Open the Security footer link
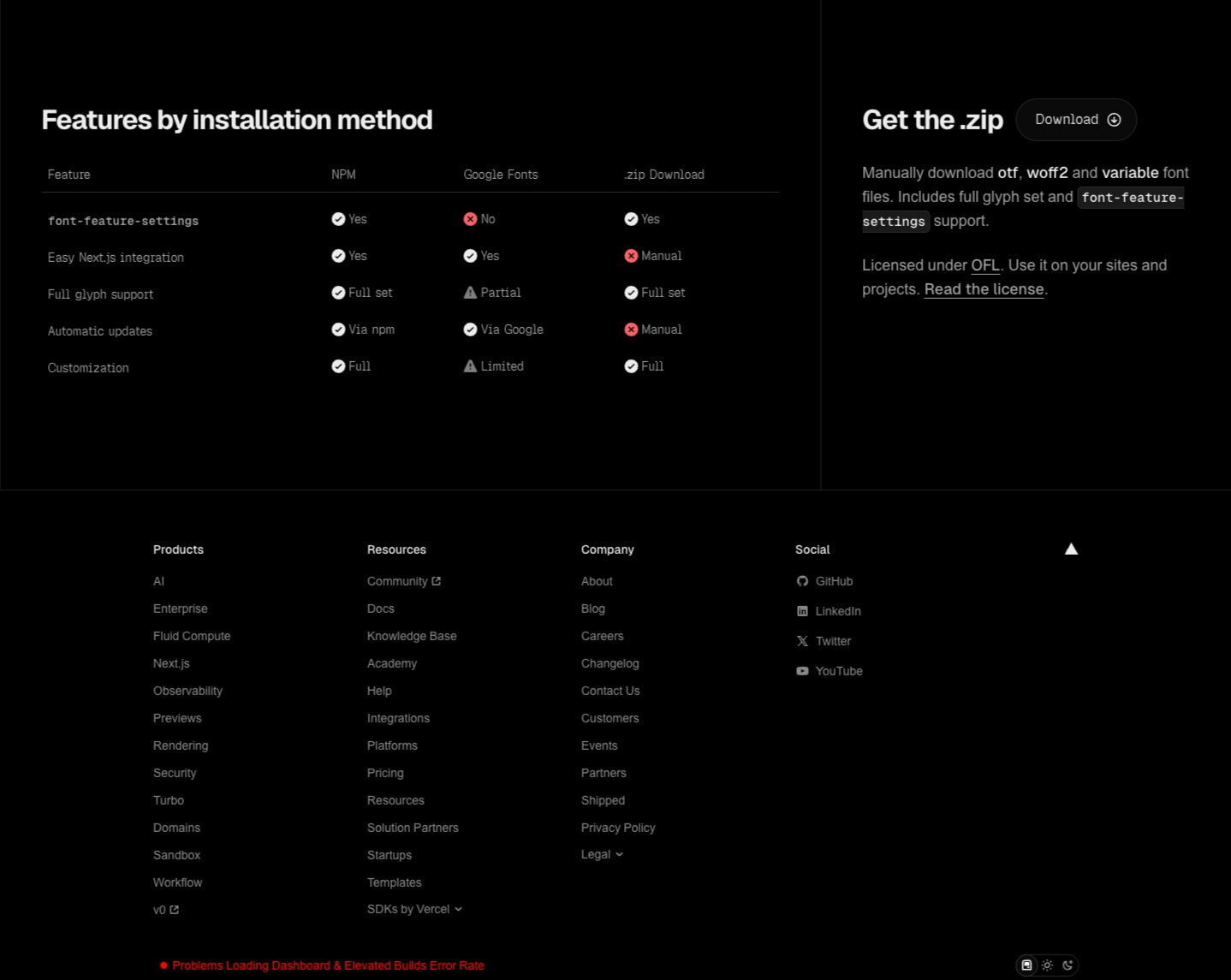This screenshot has height=980, width=1231. 175,773
